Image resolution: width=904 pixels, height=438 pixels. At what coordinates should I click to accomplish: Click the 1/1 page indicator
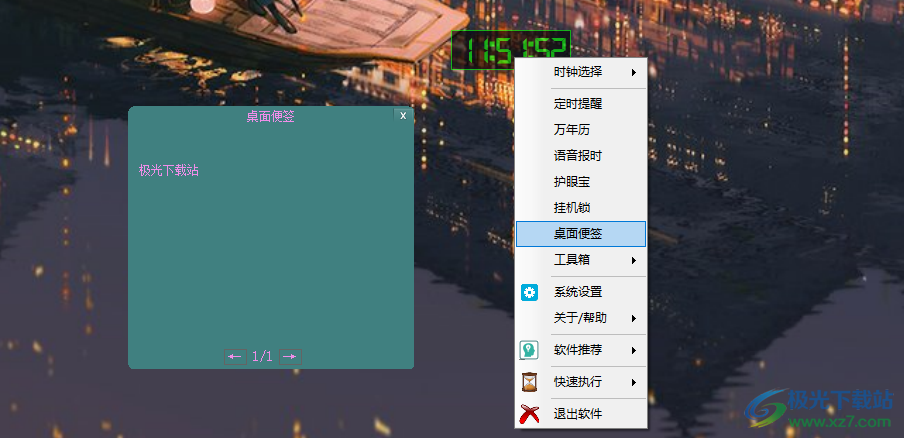pos(262,357)
